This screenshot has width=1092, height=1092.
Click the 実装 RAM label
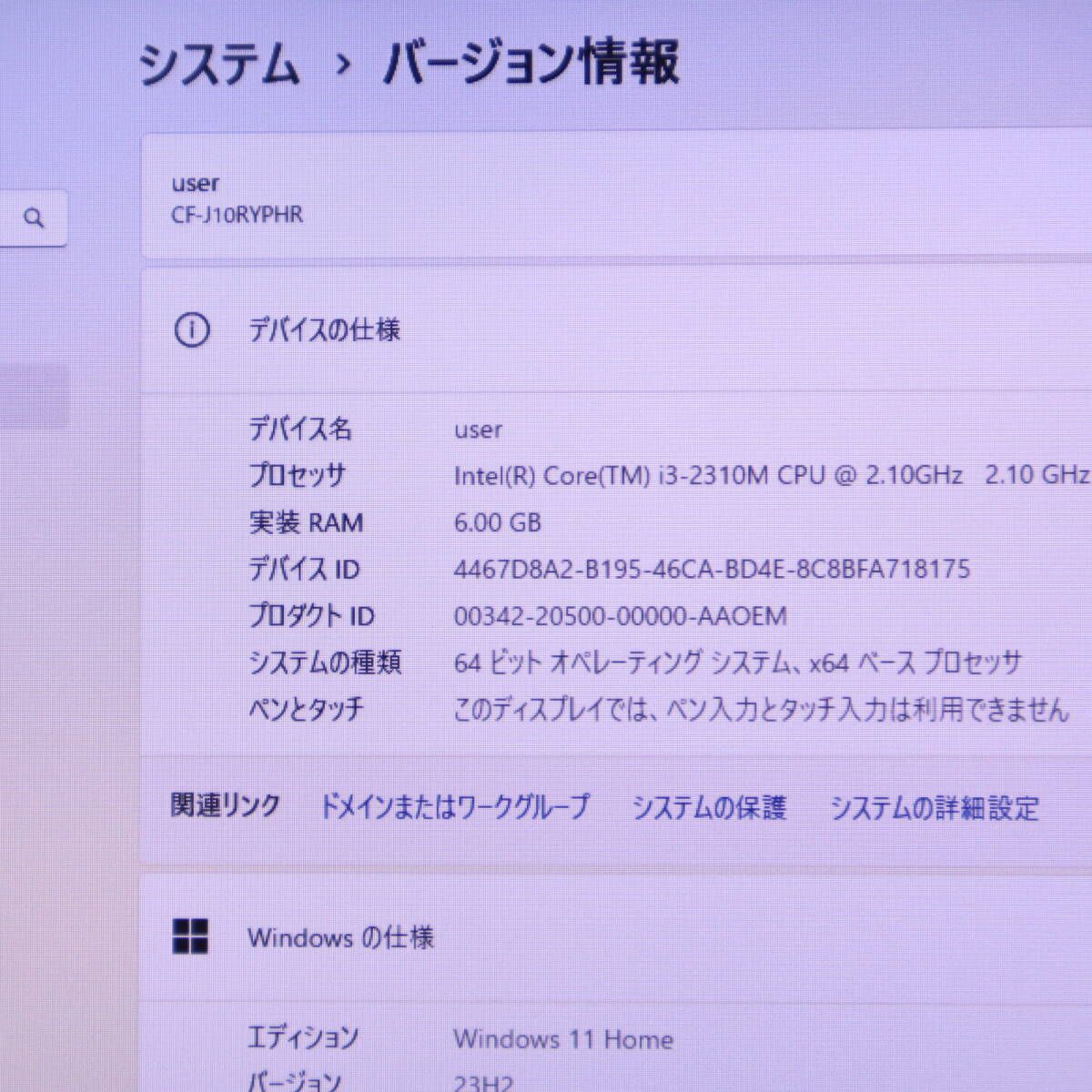(306, 522)
